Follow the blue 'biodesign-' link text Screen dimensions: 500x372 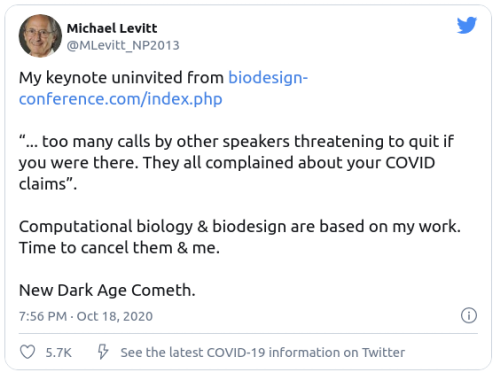(268, 78)
